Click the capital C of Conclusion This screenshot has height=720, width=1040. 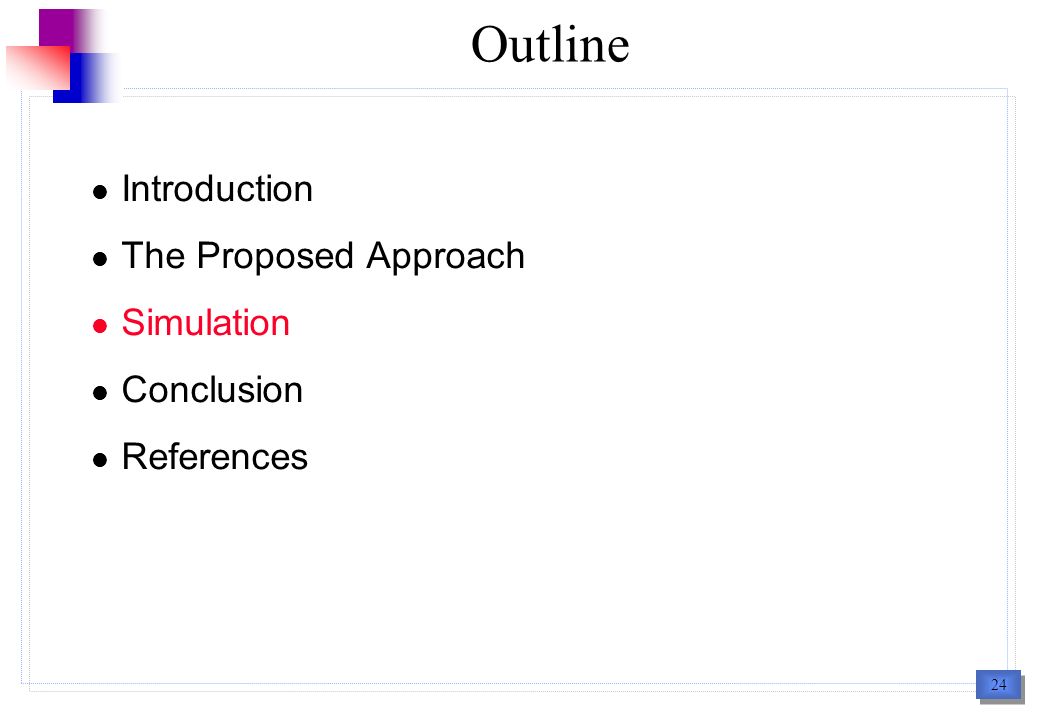pyautogui.click(x=136, y=389)
